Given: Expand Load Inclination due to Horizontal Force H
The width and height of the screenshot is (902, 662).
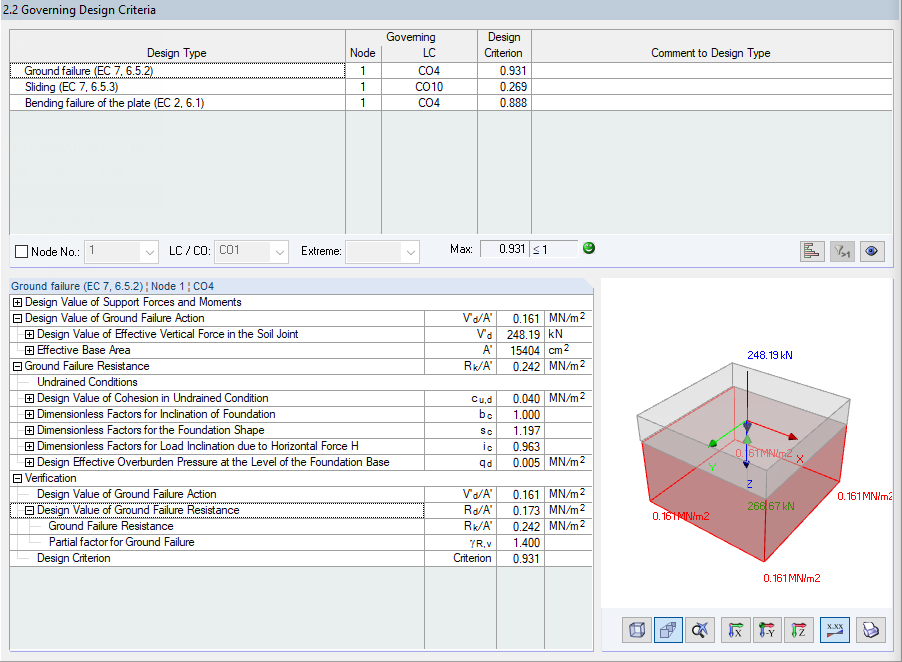Looking at the screenshot, I should point(29,446).
